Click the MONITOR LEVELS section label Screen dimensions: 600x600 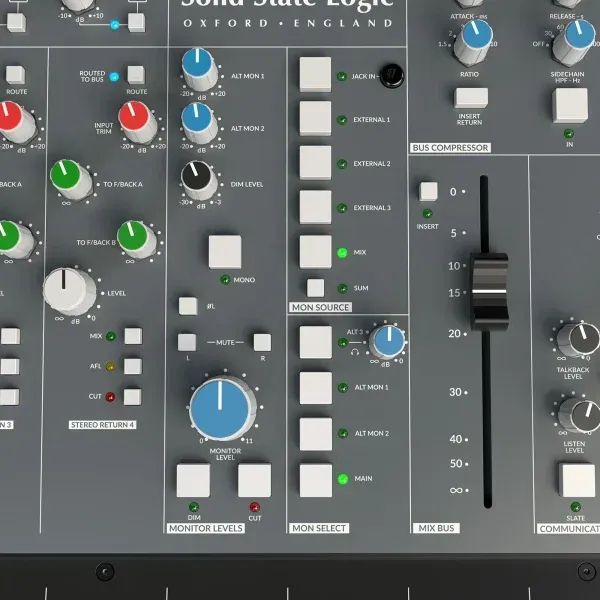(206, 528)
